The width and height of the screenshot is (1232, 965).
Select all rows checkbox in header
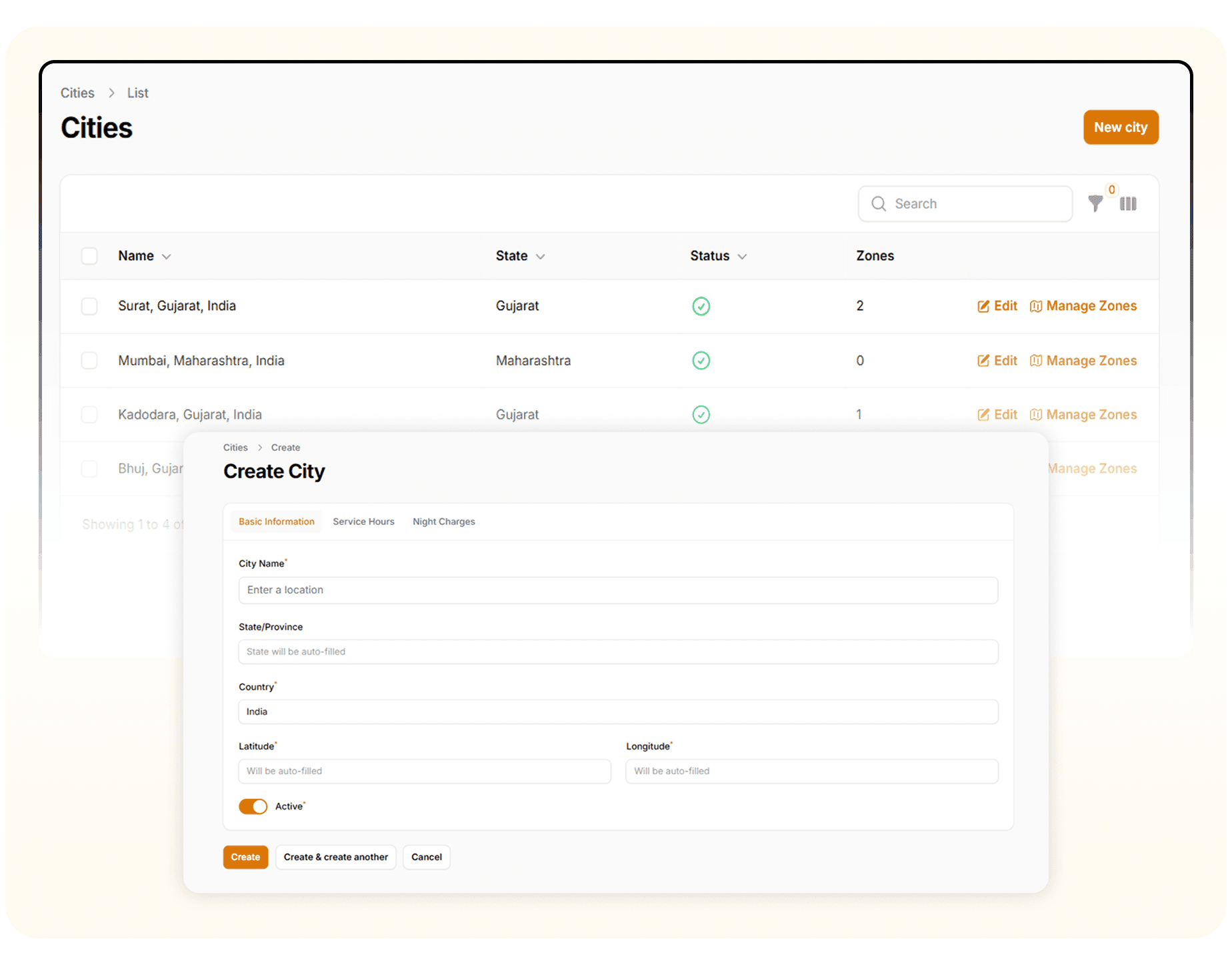point(89,256)
